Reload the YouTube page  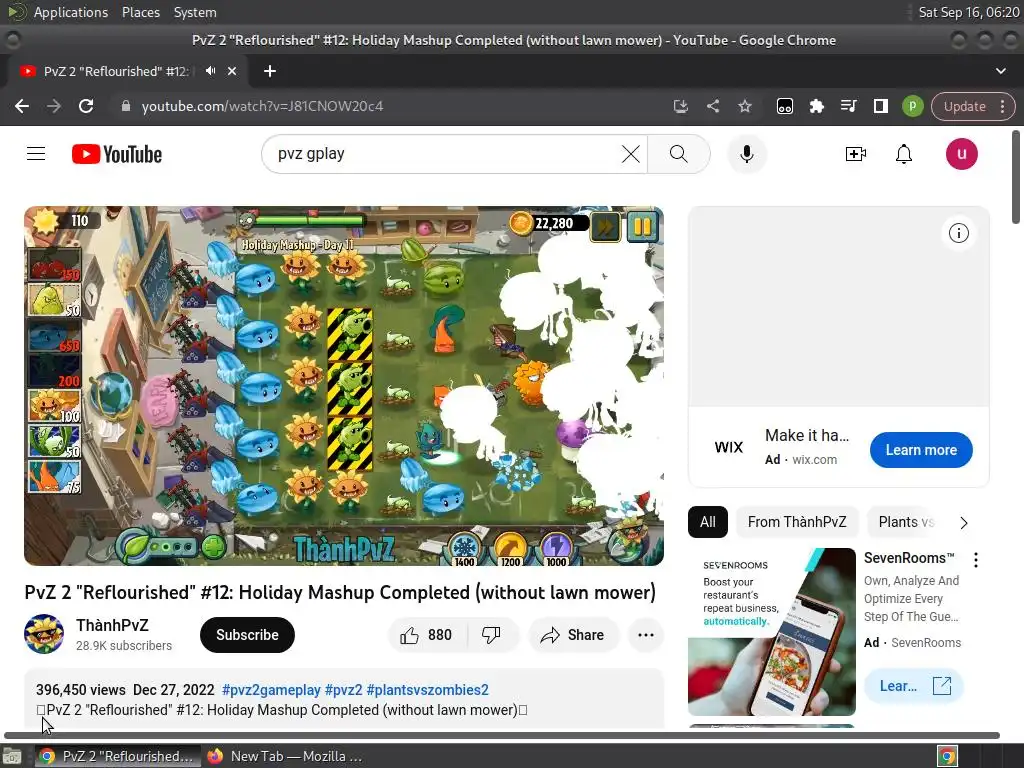coord(86,106)
